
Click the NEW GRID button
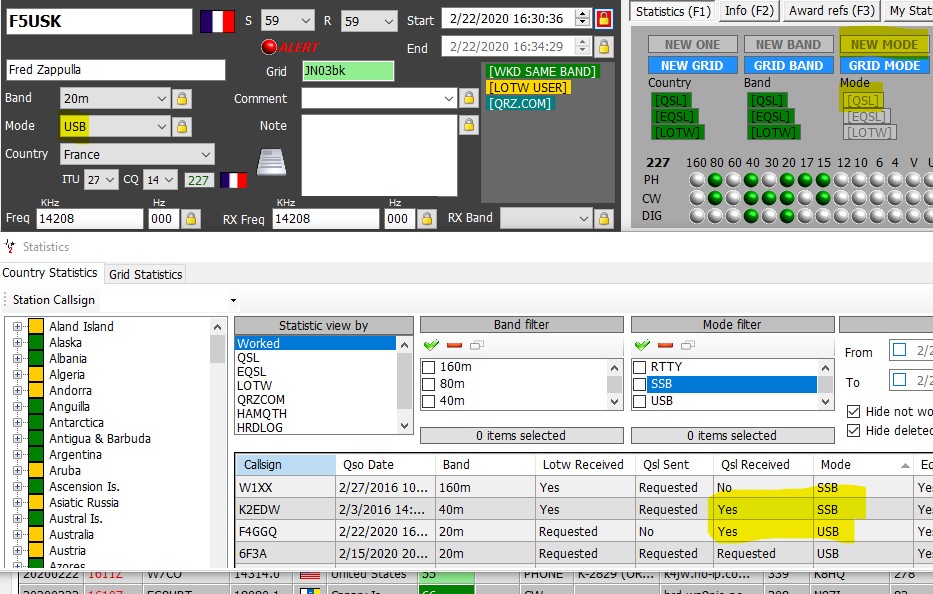click(x=693, y=65)
